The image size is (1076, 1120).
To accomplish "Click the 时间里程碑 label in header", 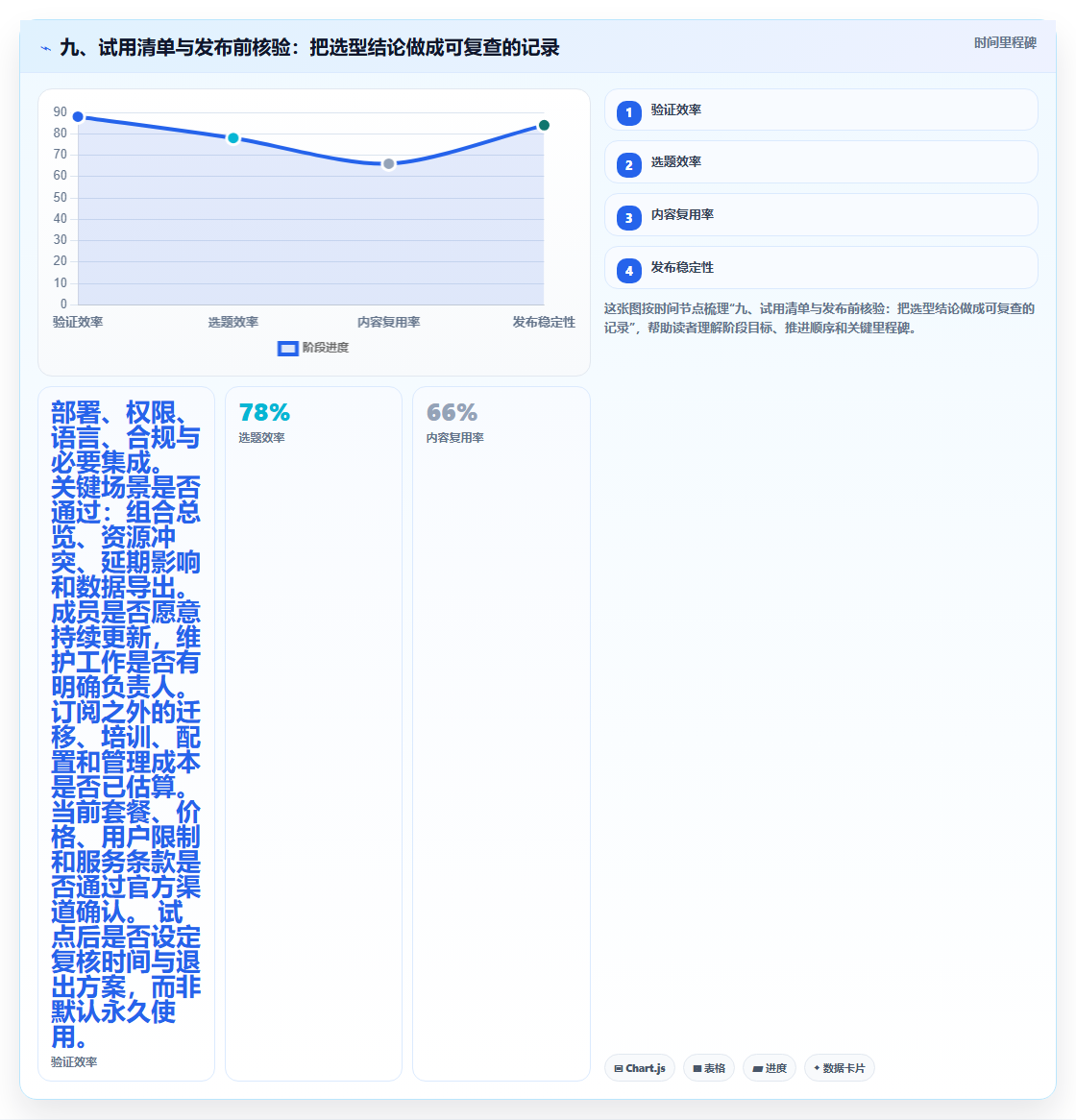I will point(1005,43).
